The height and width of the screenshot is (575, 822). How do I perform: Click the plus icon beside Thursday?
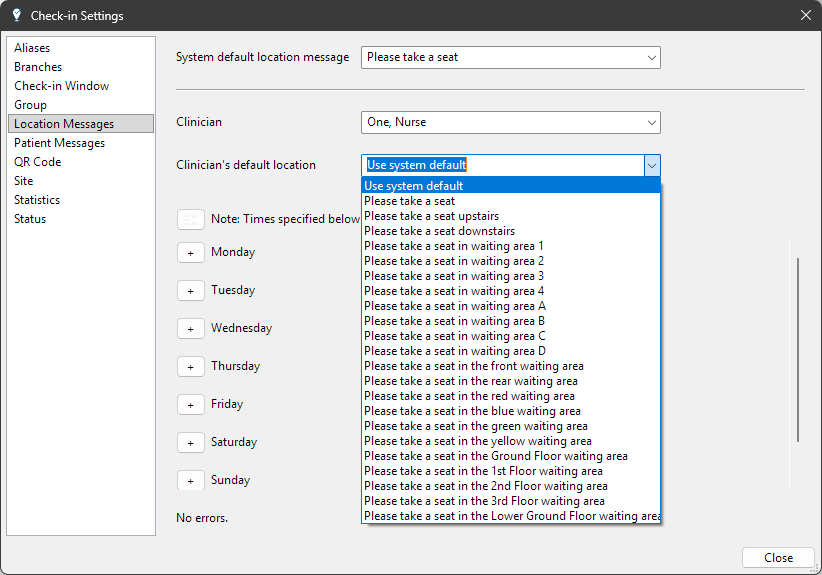click(x=190, y=367)
